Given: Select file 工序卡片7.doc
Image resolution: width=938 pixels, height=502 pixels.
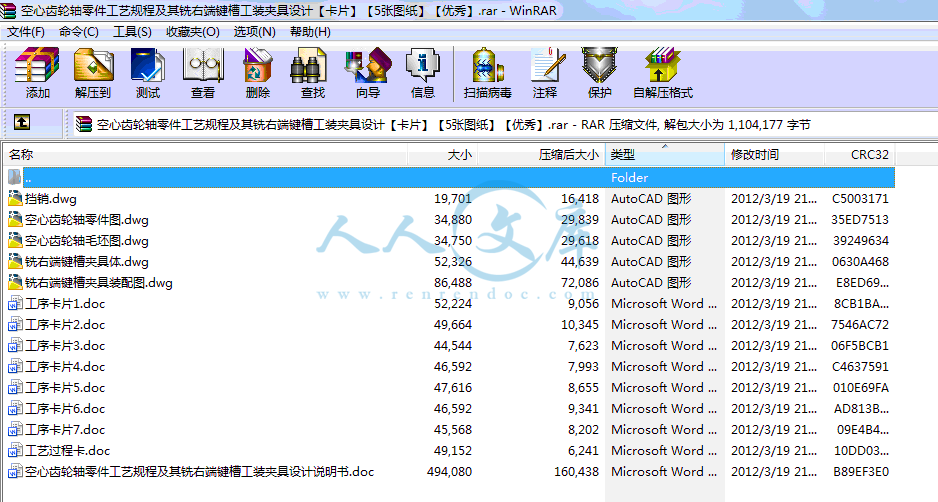Looking at the screenshot, I should click(x=65, y=430).
